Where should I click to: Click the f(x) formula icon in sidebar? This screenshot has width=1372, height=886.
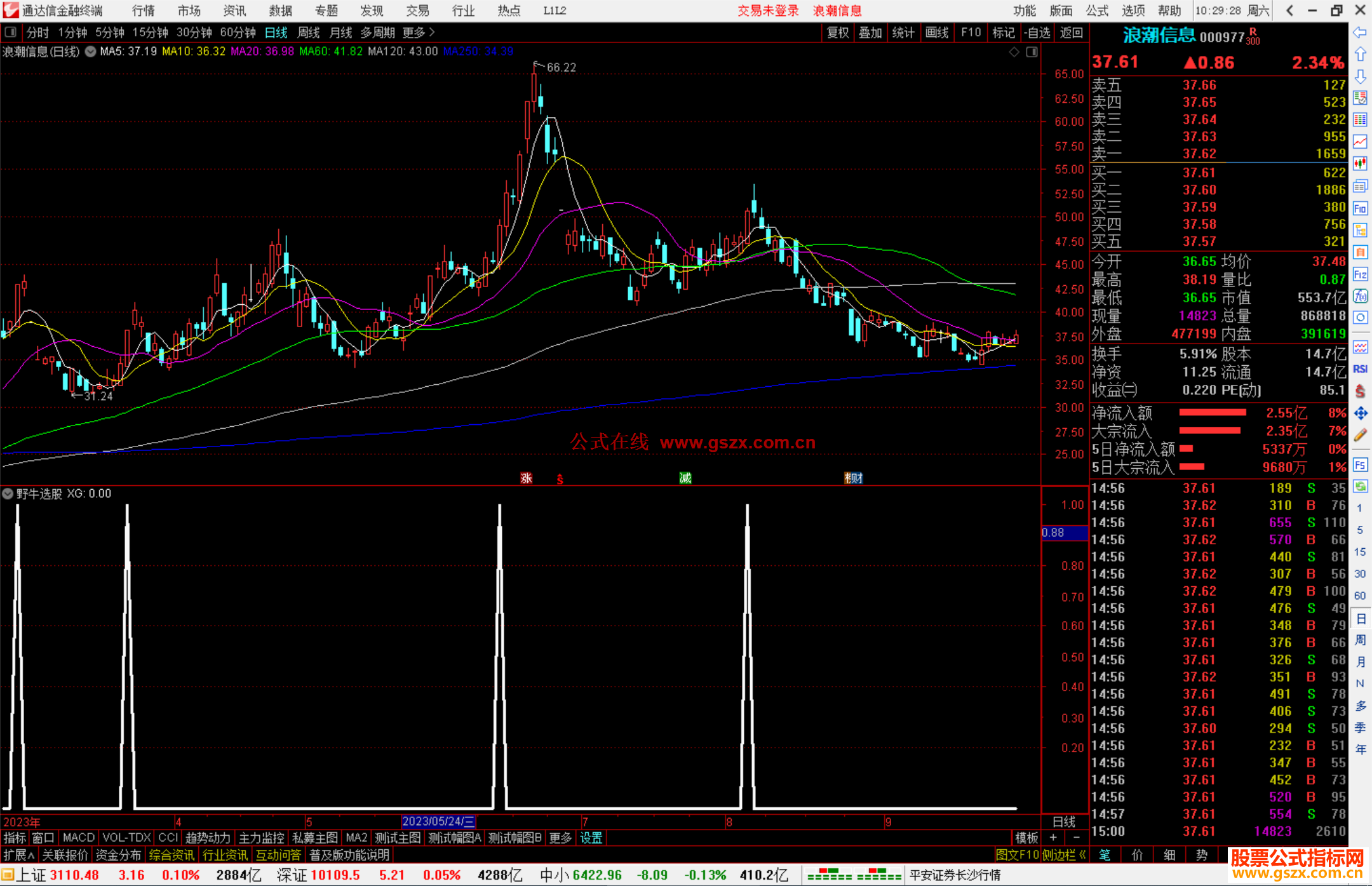tap(1360, 297)
